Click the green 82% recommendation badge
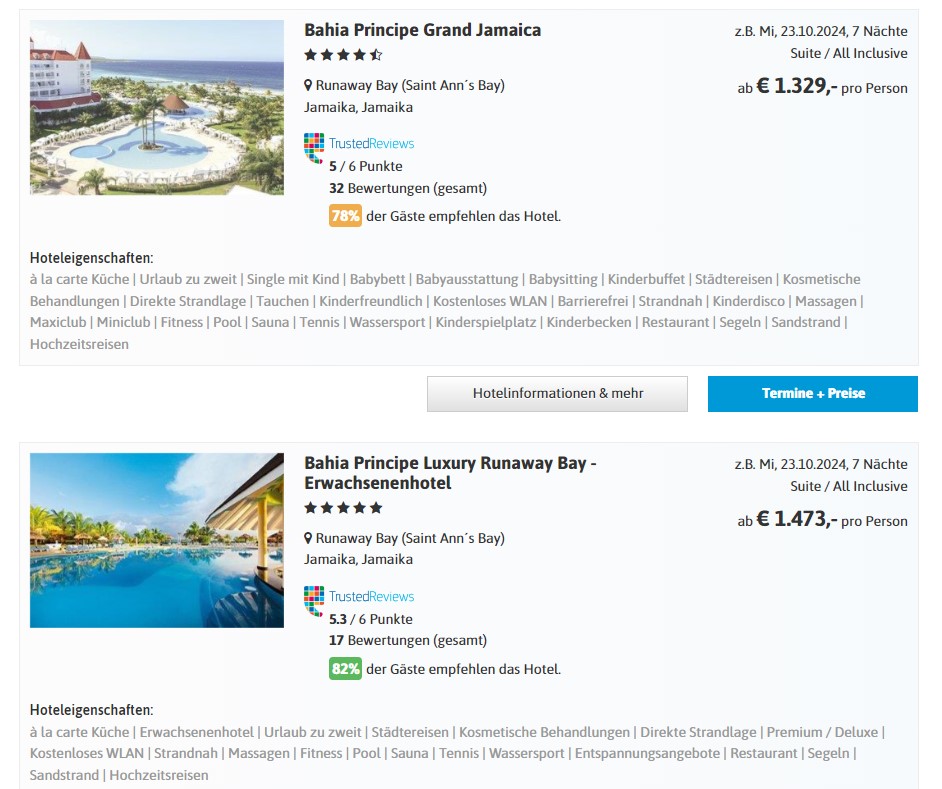The height and width of the screenshot is (789, 942). pos(345,669)
